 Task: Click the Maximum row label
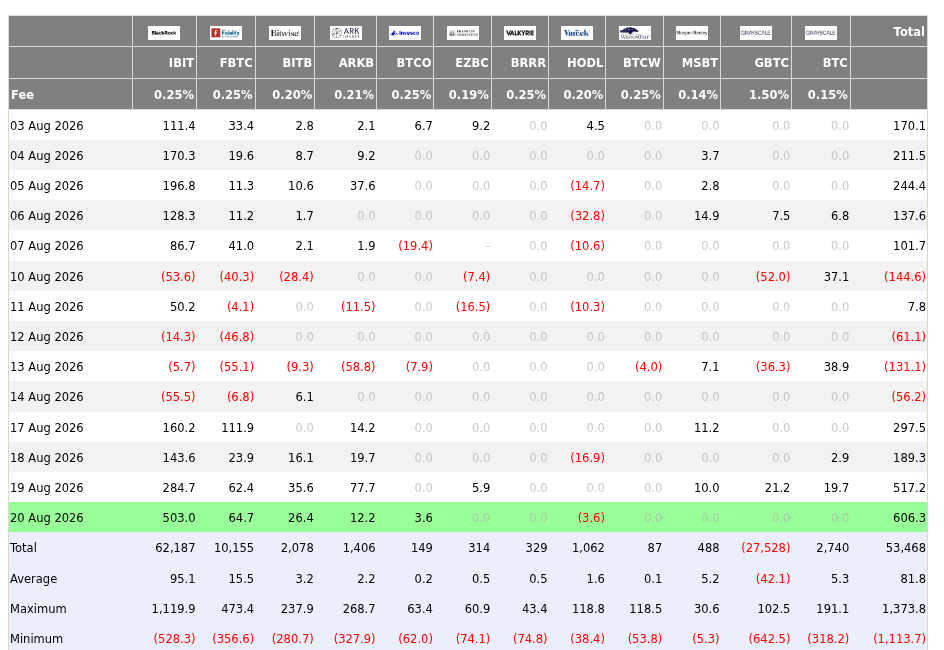pos(39,609)
